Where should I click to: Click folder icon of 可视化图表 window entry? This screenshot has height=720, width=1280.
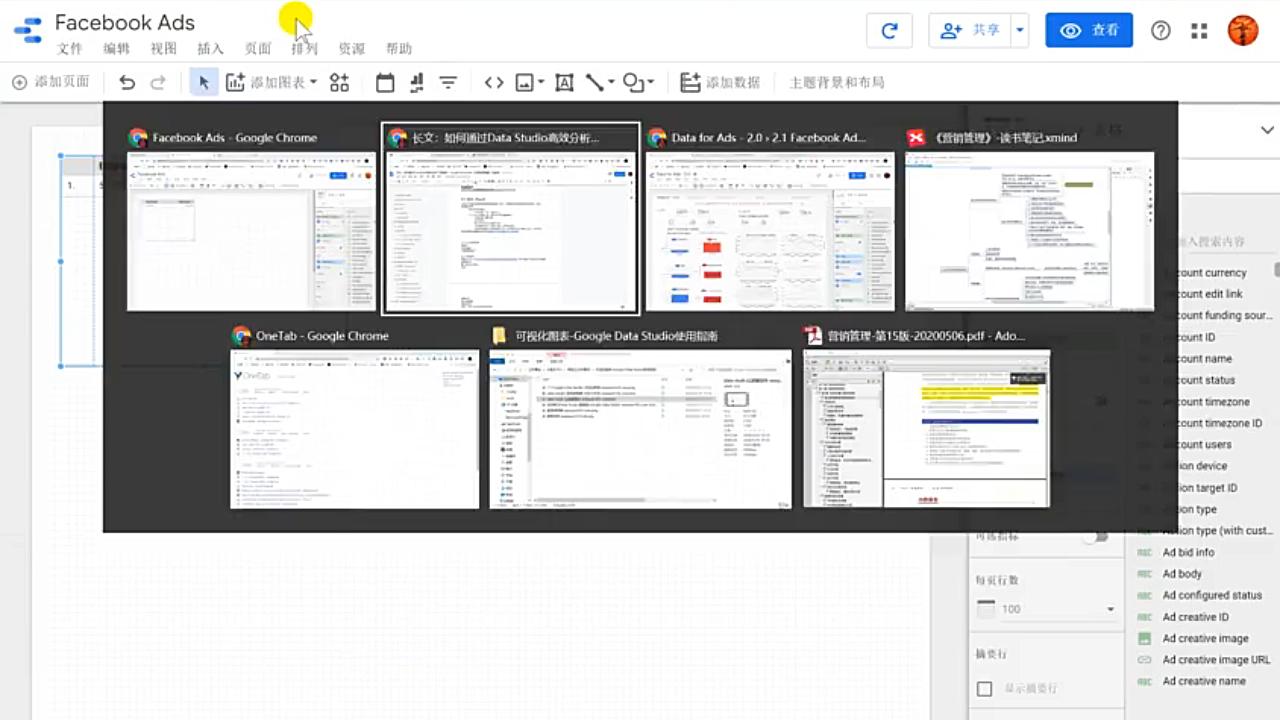pos(500,336)
